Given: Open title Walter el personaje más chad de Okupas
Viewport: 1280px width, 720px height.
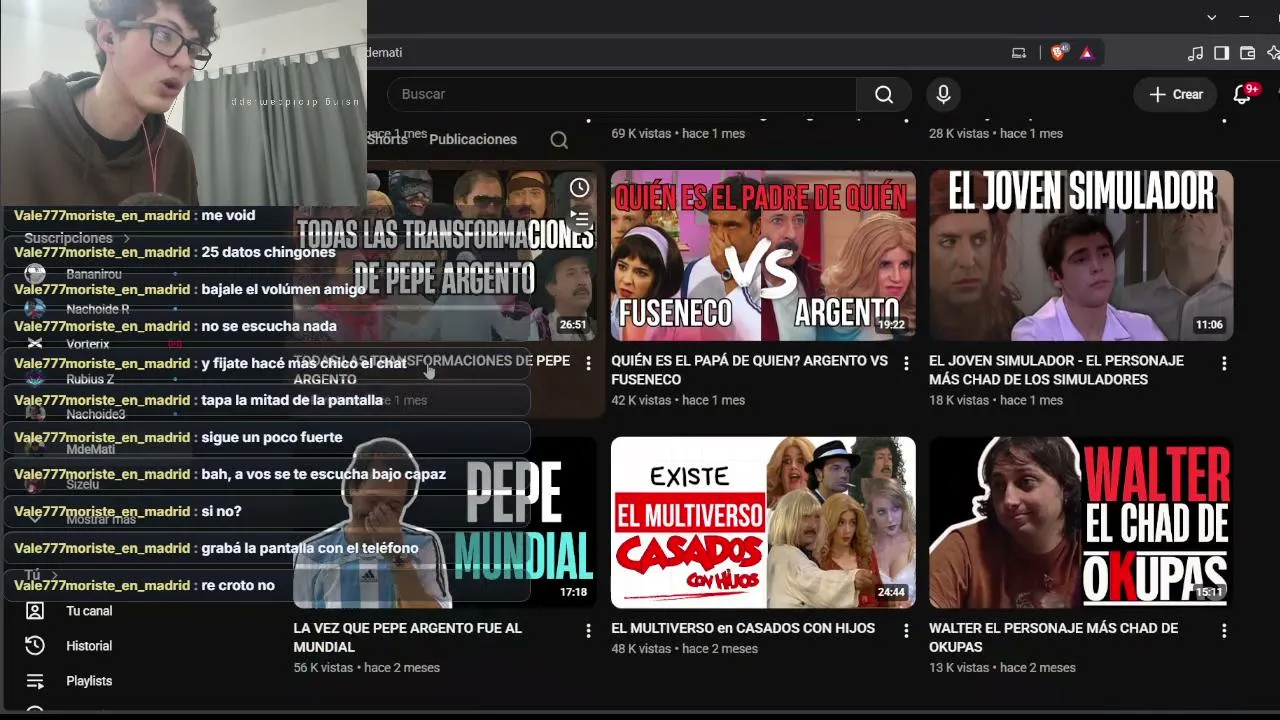Looking at the screenshot, I should click(x=1053, y=637).
